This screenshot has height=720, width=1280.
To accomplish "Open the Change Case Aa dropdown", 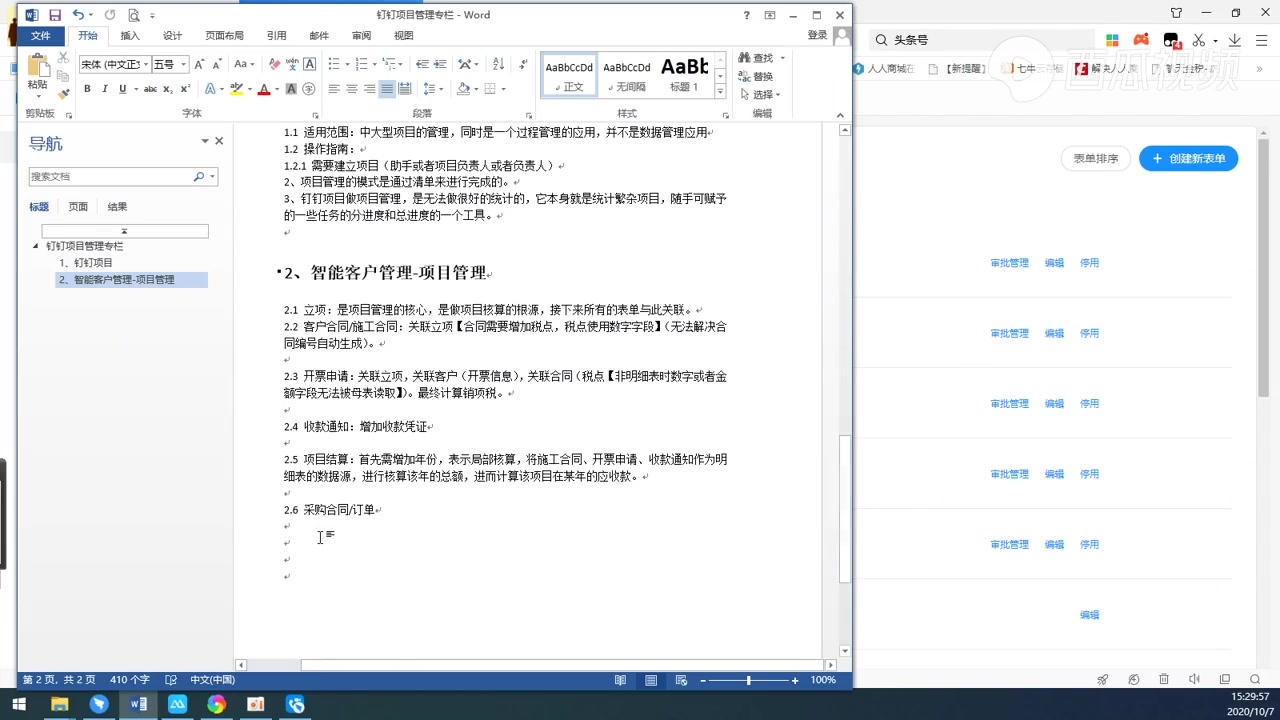I will pos(243,64).
